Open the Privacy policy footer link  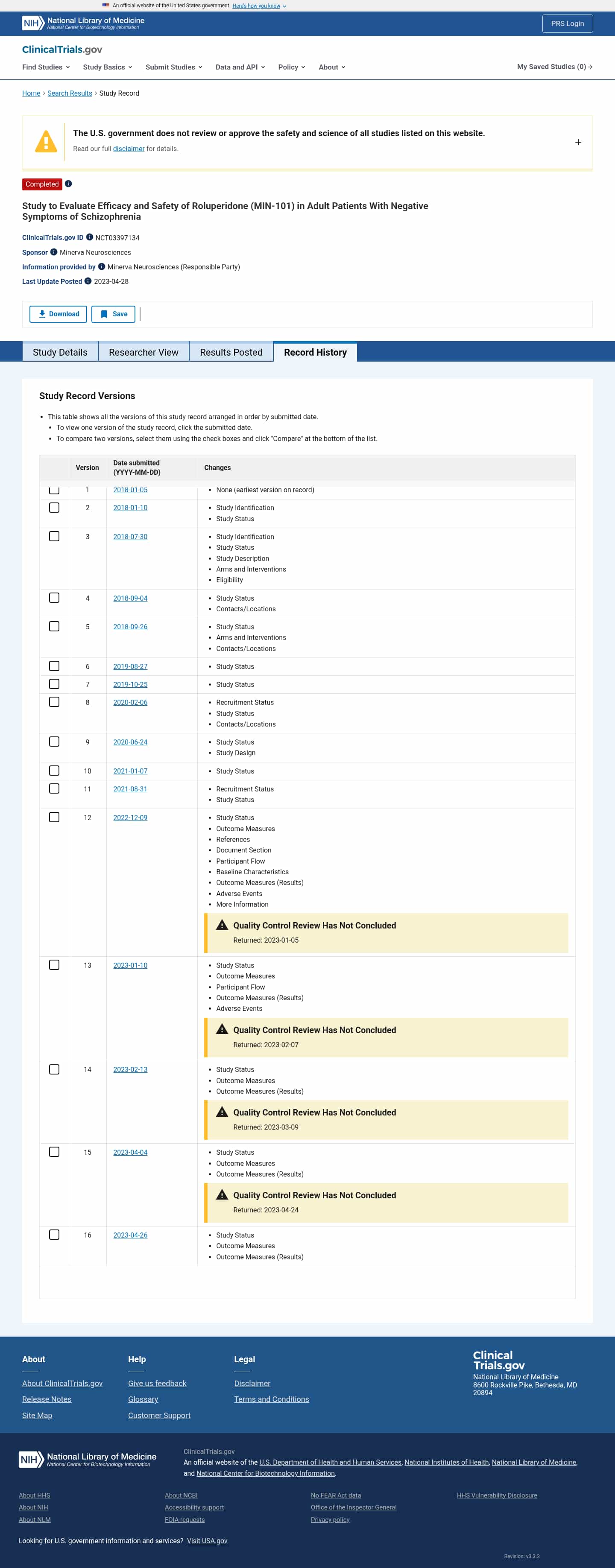(330, 1519)
